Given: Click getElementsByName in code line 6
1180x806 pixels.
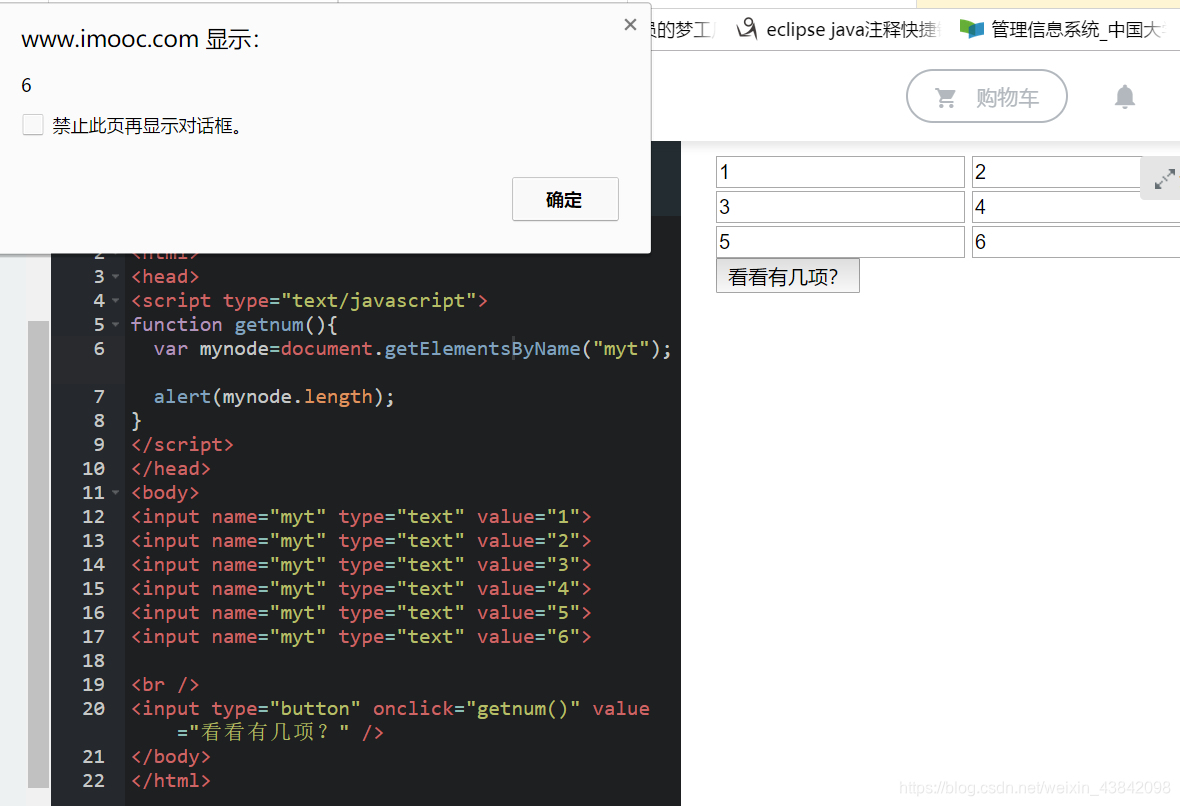Looking at the screenshot, I should tap(482, 348).
